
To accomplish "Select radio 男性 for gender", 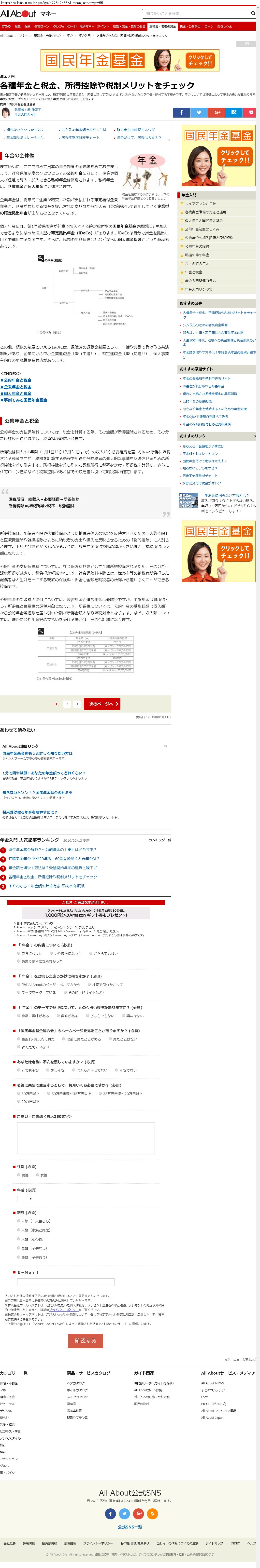I will click(19, 1175).
